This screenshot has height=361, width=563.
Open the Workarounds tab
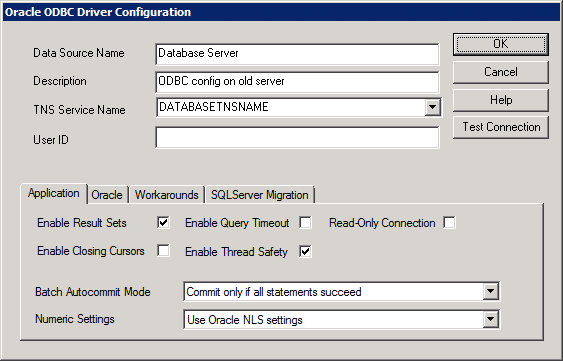(x=167, y=195)
